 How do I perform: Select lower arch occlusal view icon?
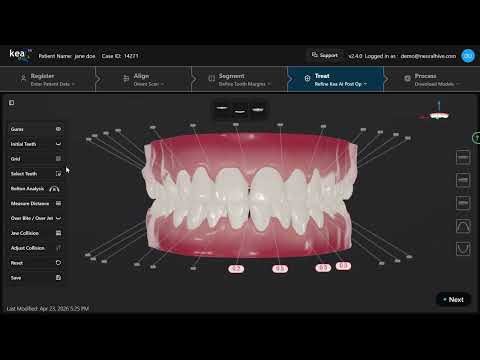(463, 249)
